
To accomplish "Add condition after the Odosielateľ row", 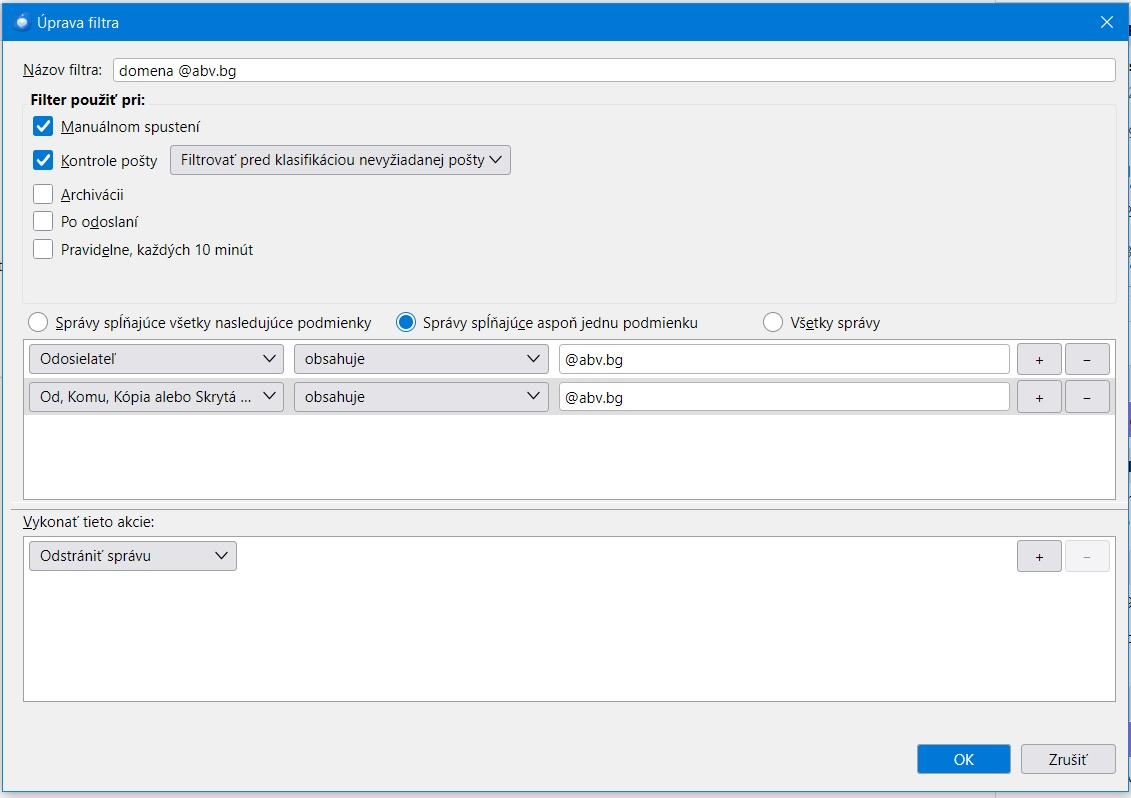I will point(1039,360).
